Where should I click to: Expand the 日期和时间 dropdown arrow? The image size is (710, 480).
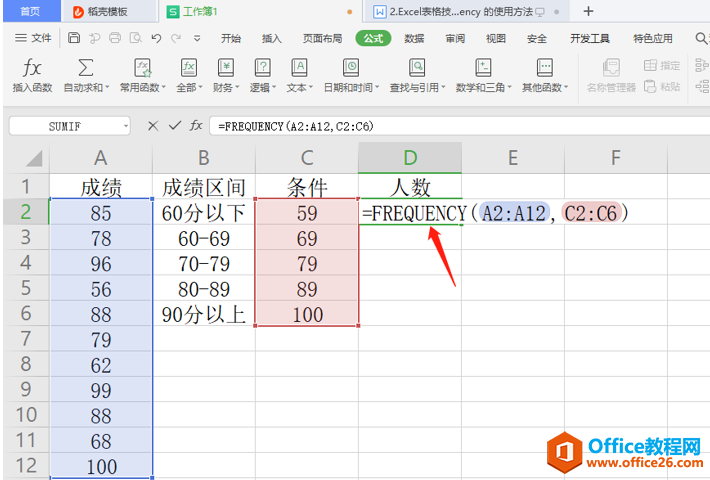tap(377, 88)
